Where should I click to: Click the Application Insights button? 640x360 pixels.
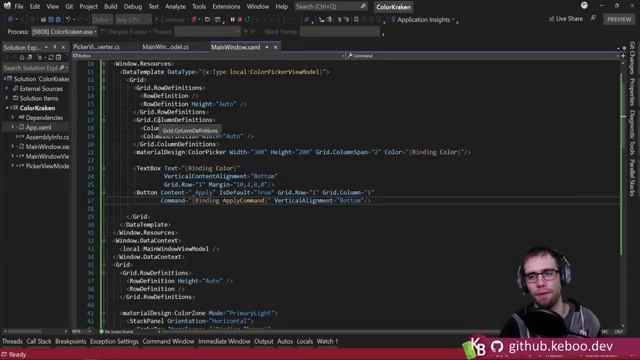pyautogui.click(x=422, y=20)
